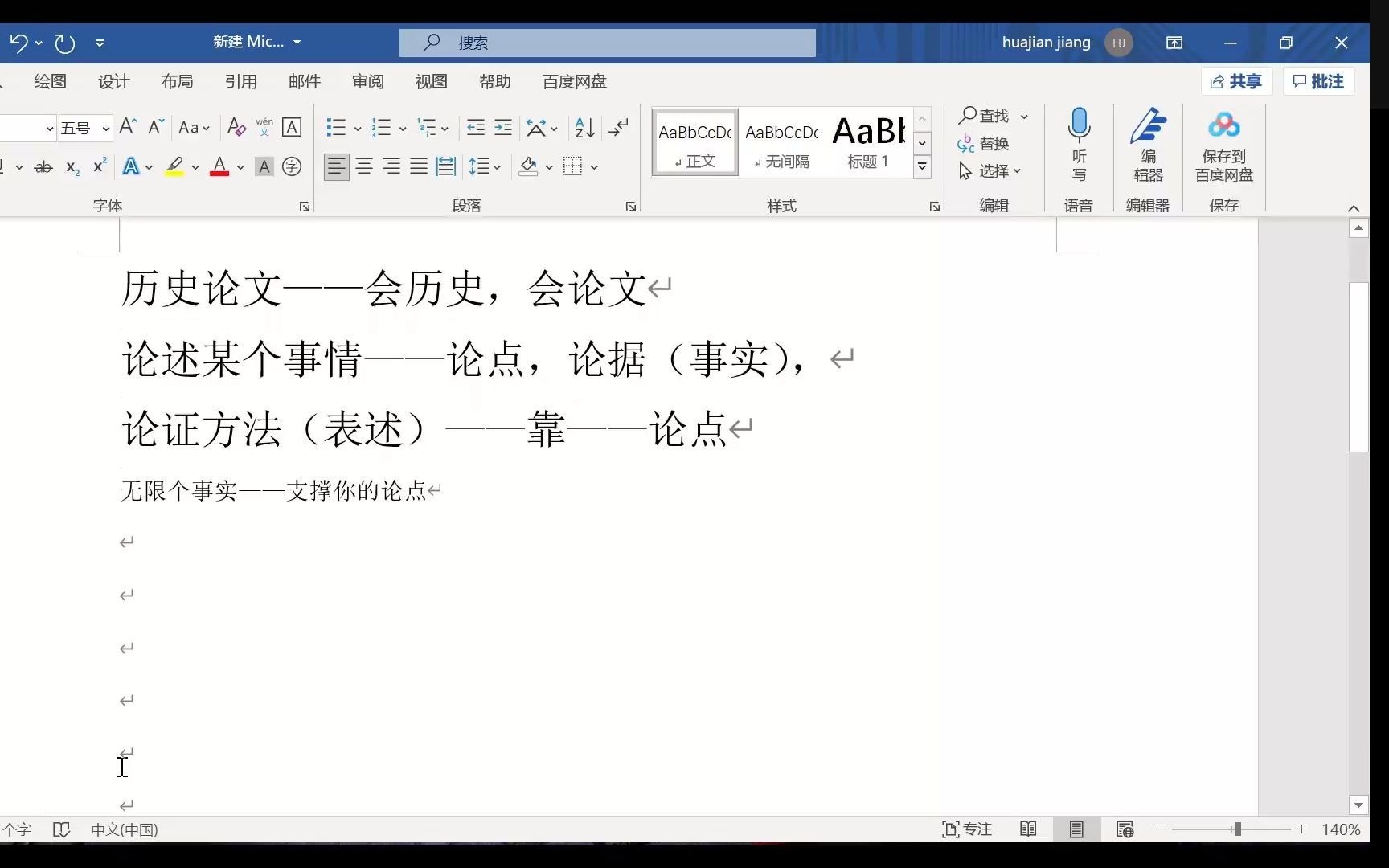Open Asian layout options
Image resolution: width=1389 pixels, height=868 pixels.
[542, 127]
